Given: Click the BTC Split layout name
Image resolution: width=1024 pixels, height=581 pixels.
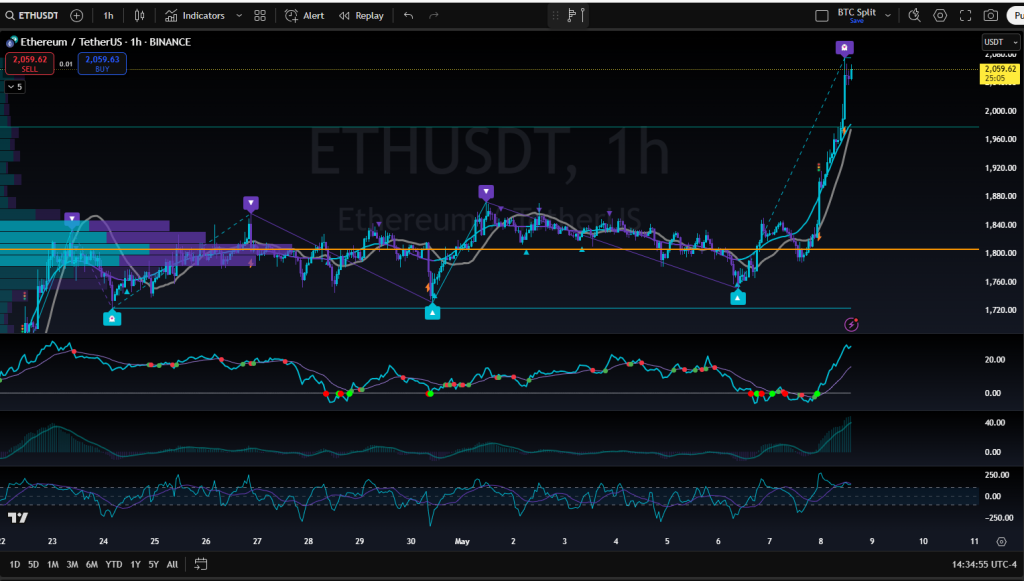Looking at the screenshot, I should [857, 12].
